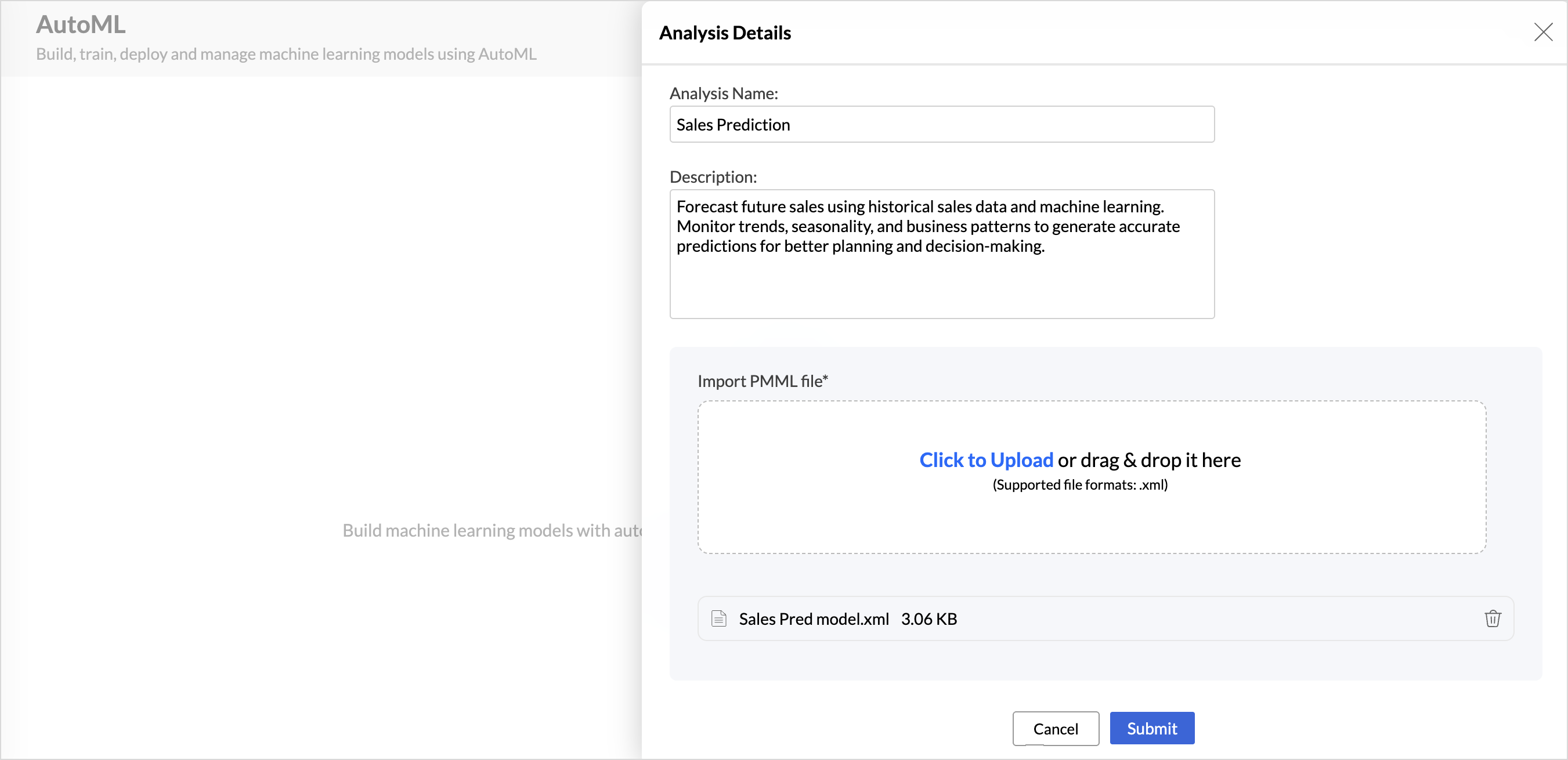
Task: Click the supported file formats .xml note
Action: point(1079,484)
